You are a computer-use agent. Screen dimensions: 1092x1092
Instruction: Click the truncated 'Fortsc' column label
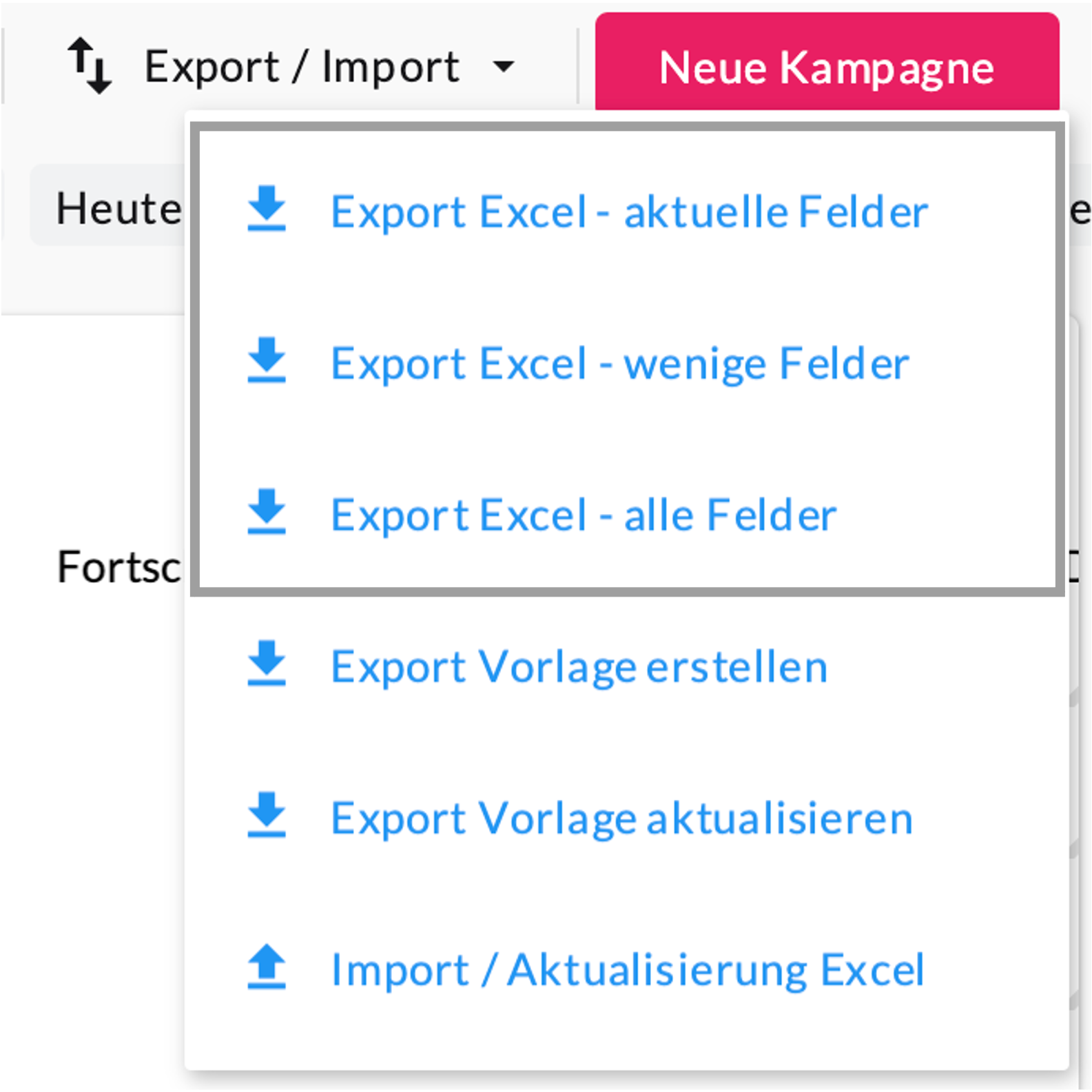point(119,567)
